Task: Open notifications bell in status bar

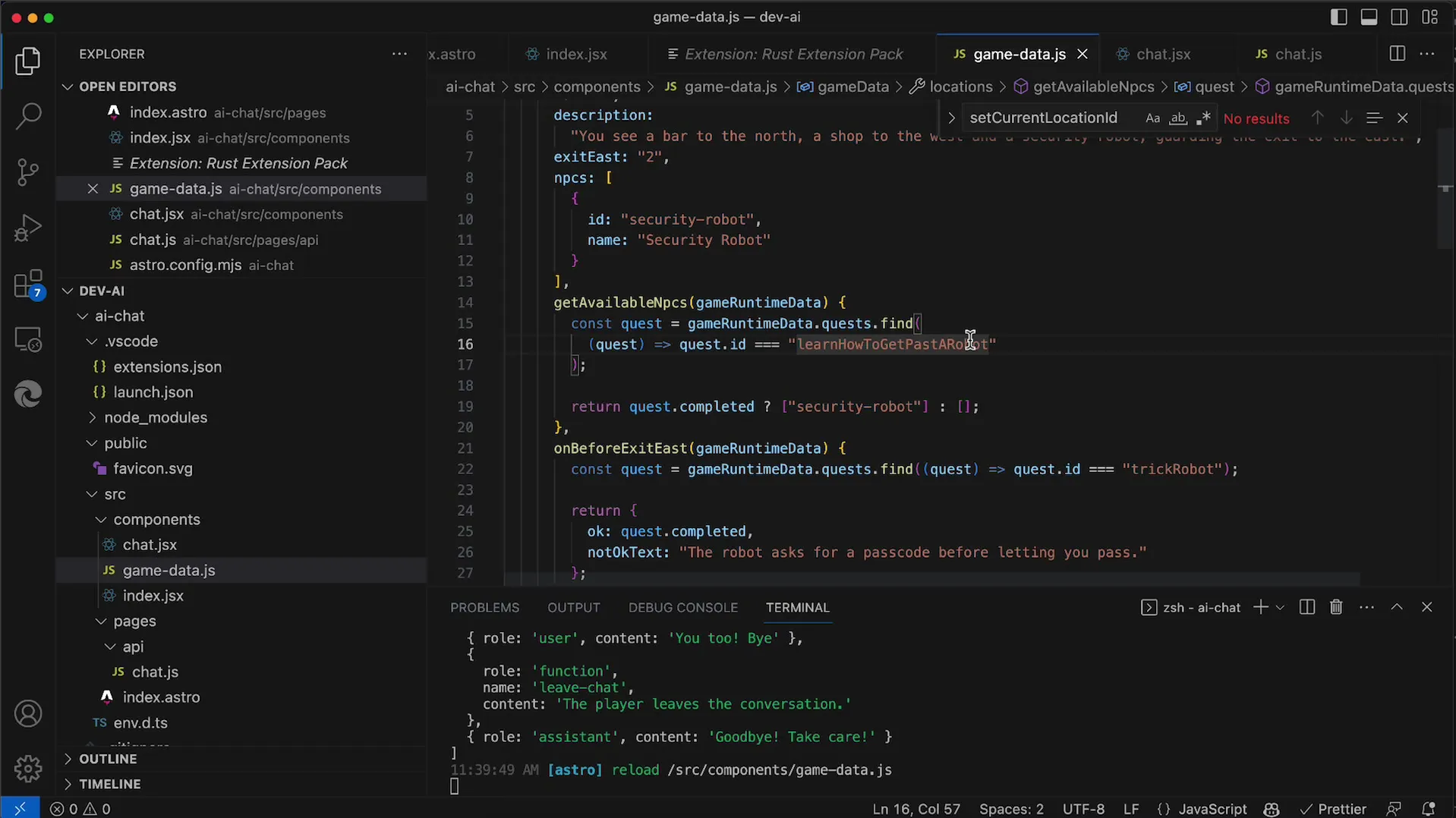Action: point(1428,809)
